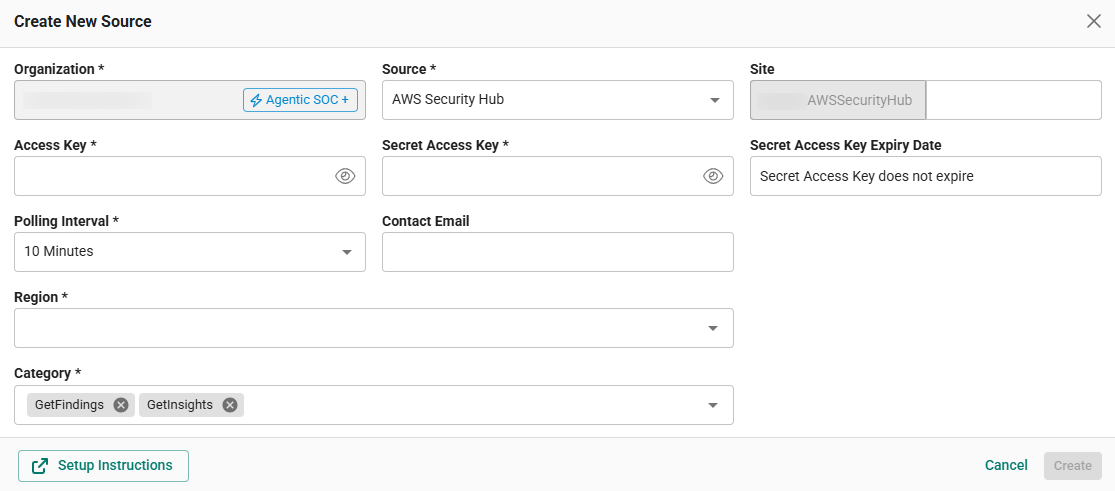The height and width of the screenshot is (491, 1115).
Task: Open the Region dropdown arrow
Action: click(713, 328)
